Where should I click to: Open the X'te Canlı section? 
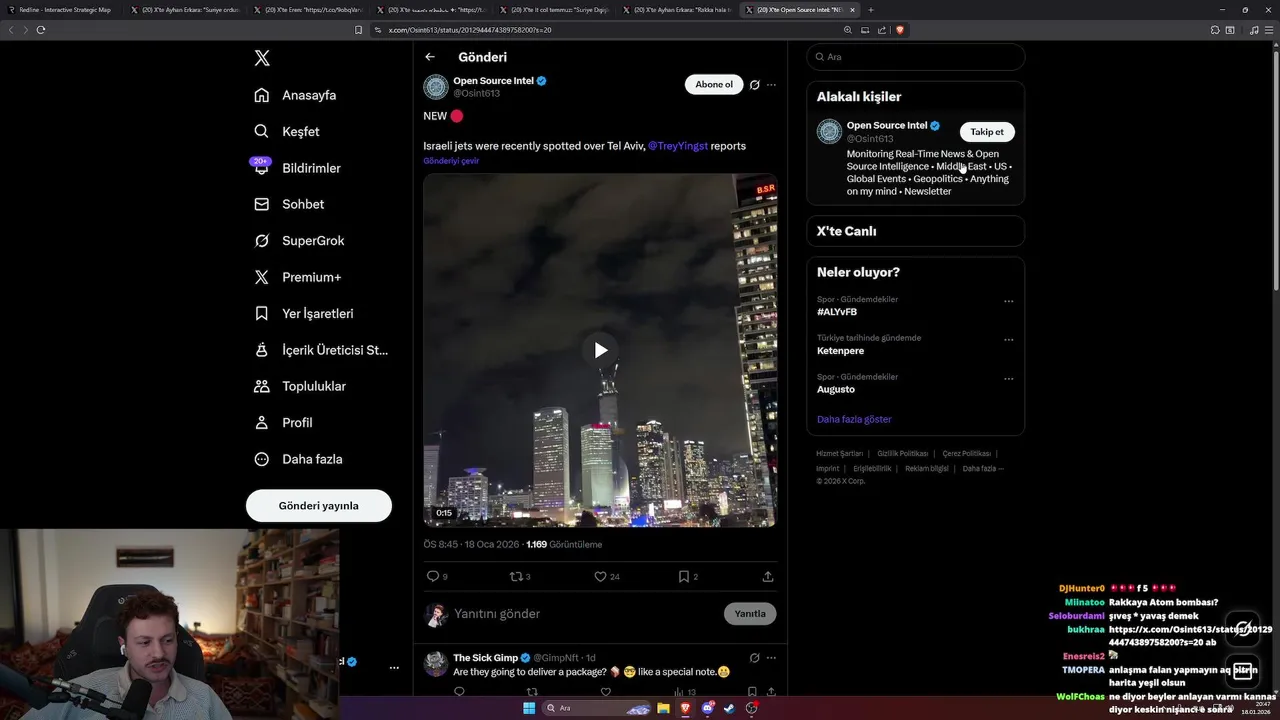[x=915, y=231]
